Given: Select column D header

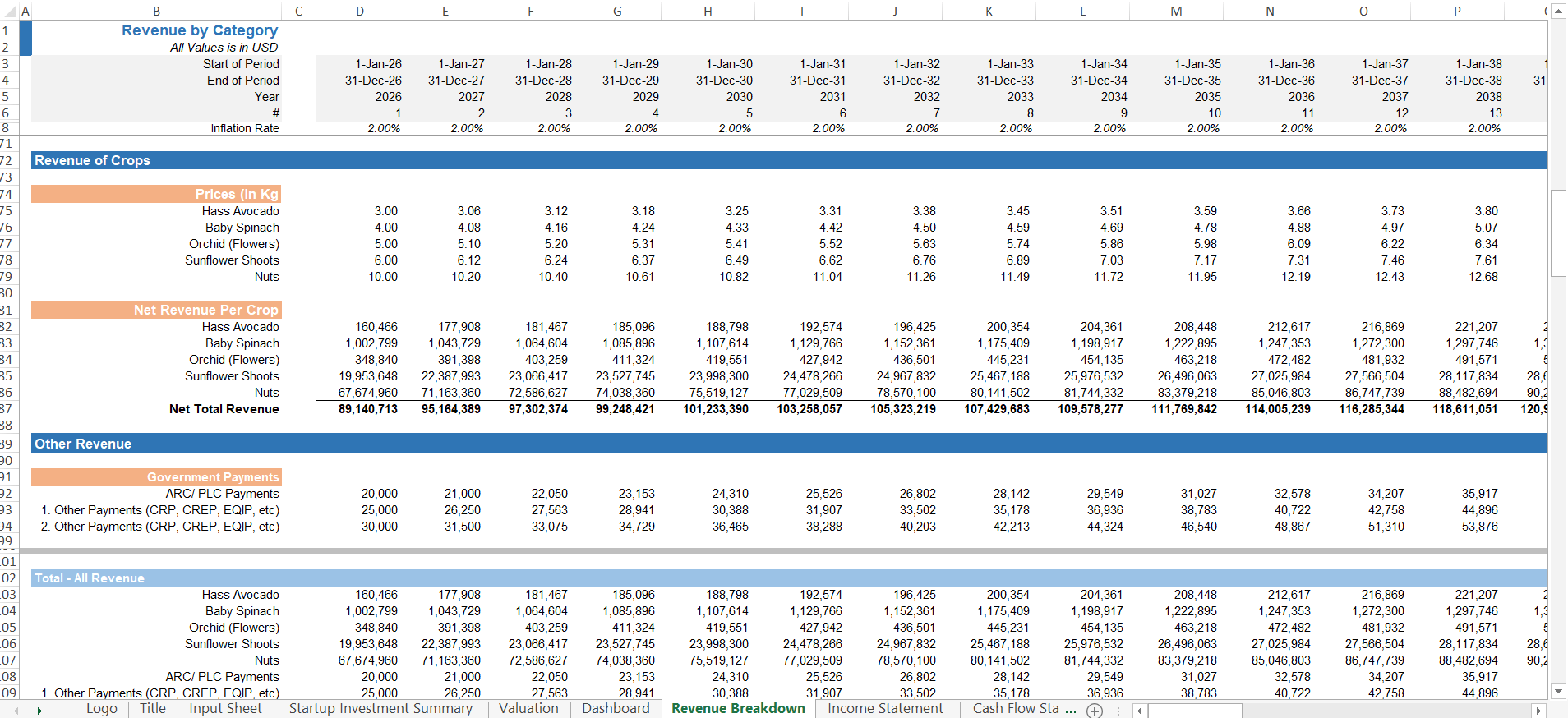Looking at the screenshot, I should [x=360, y=11].
